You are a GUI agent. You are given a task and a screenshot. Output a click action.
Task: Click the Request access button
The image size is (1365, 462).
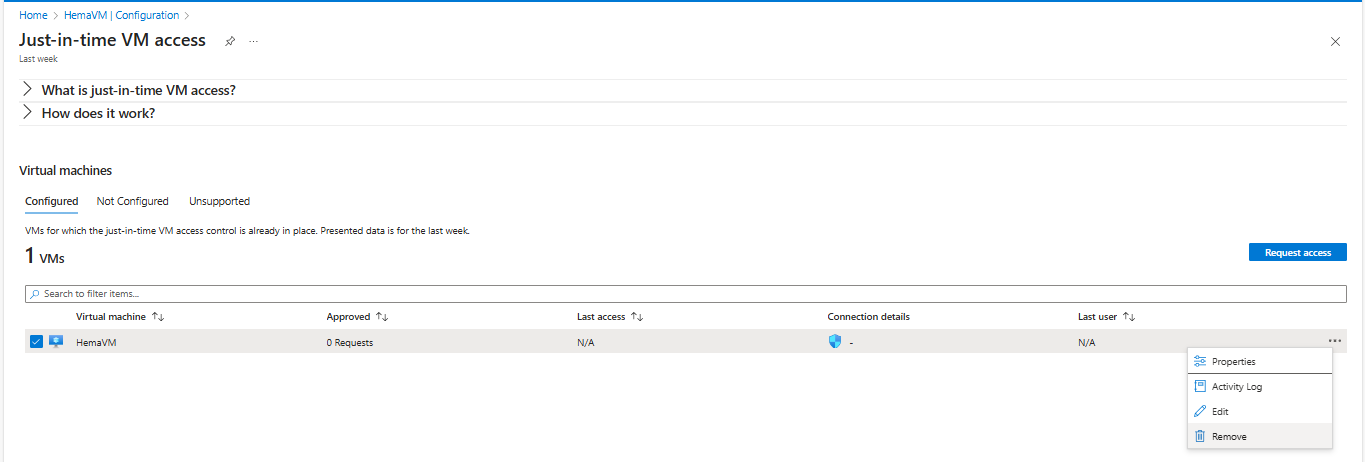point(1298,252)
